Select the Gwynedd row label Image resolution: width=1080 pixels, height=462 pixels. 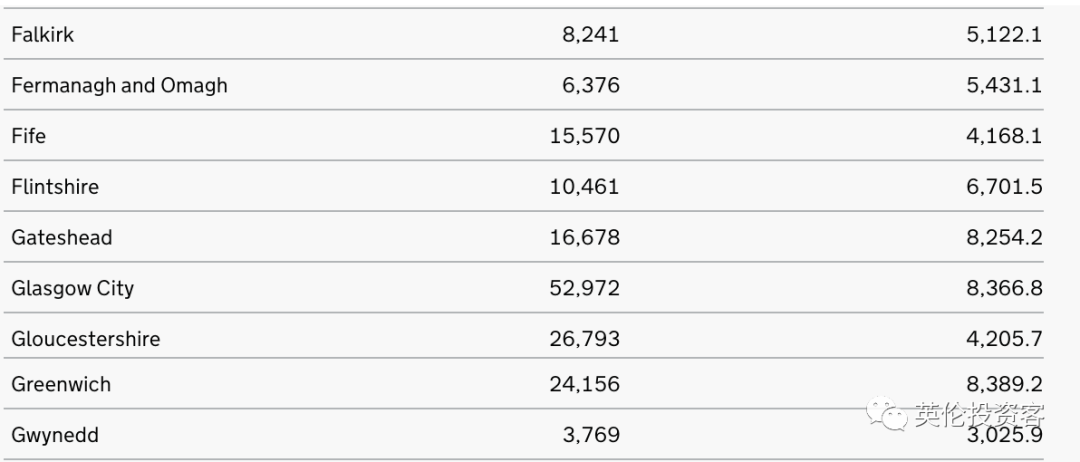[55, 435]
